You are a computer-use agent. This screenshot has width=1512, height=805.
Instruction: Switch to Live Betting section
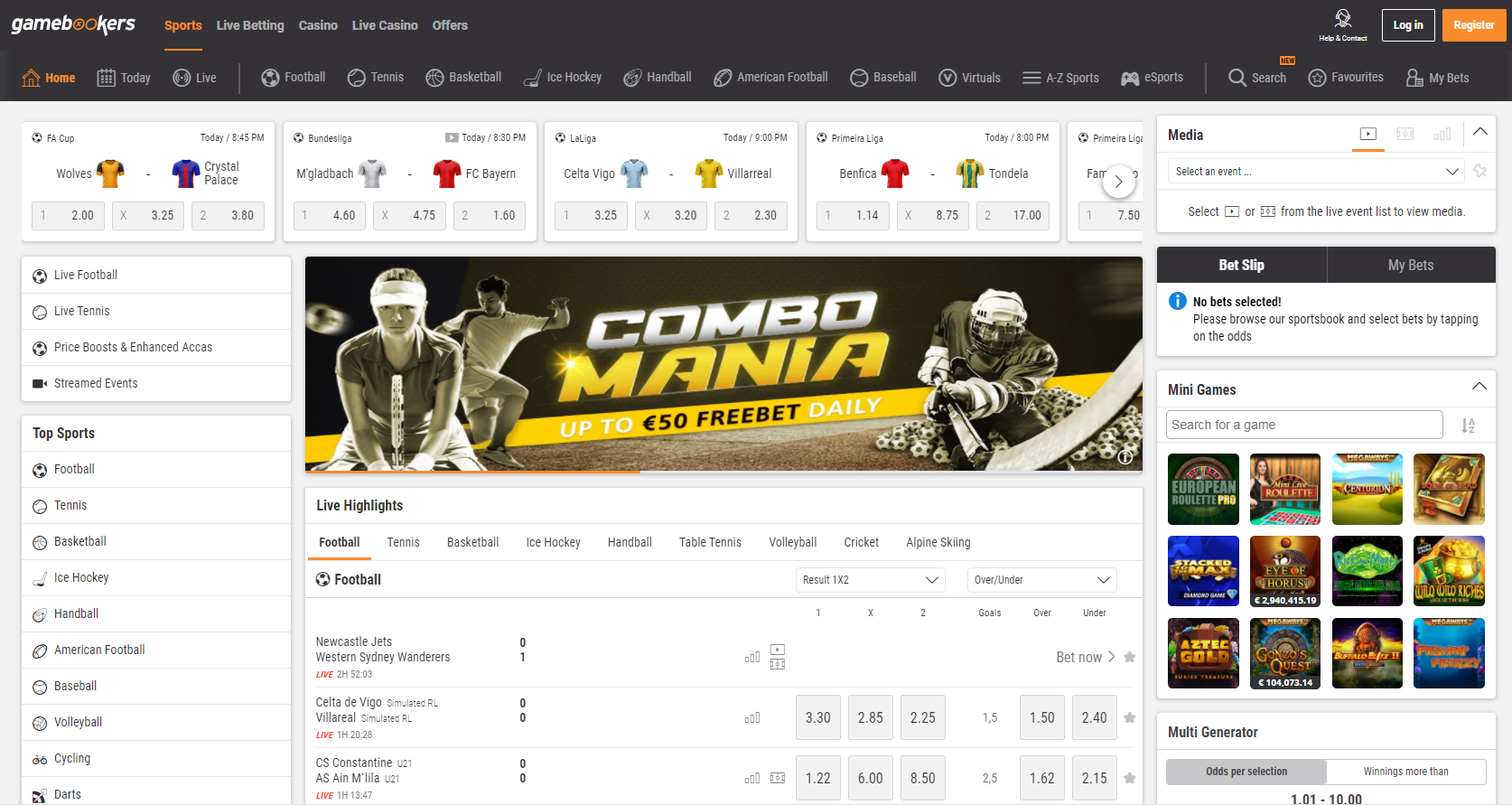click(250, 25)
